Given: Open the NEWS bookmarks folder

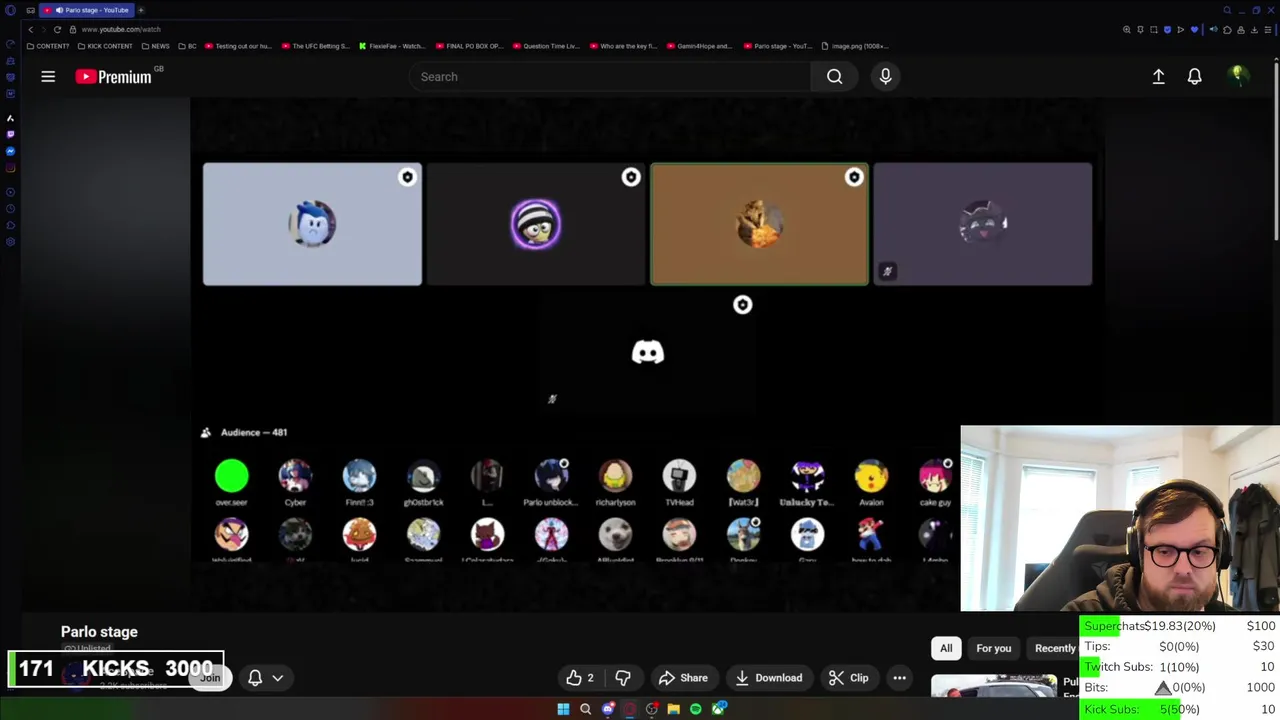Looking at the screenshot, I should (x=156, y=46).
